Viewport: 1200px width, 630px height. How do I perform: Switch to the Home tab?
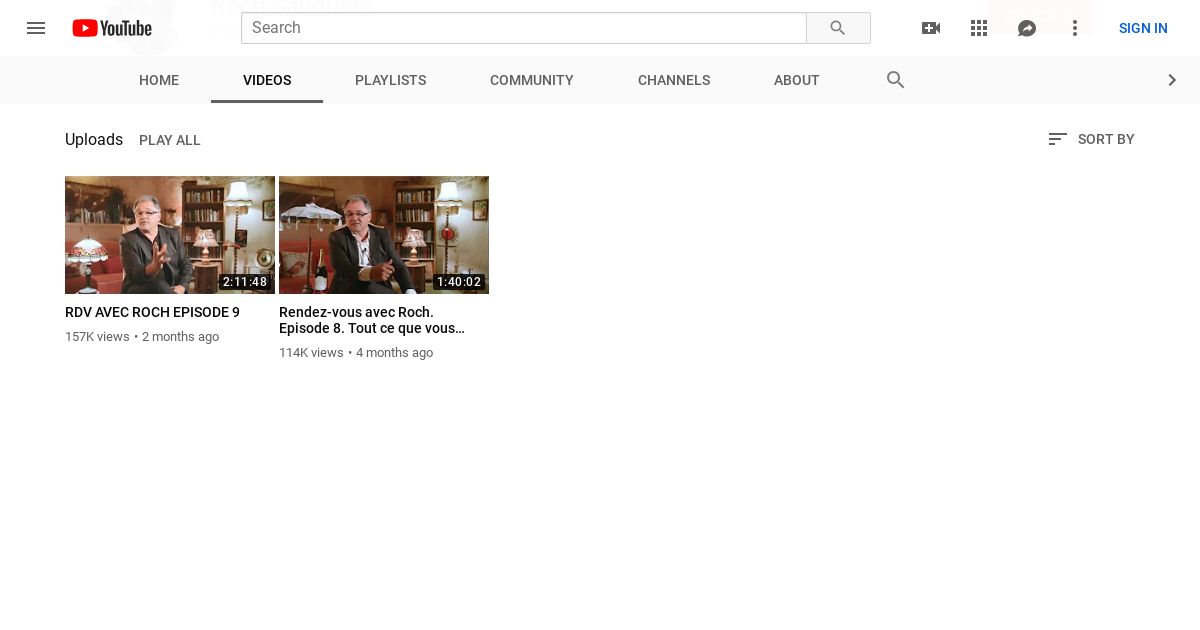pos(159,80)
